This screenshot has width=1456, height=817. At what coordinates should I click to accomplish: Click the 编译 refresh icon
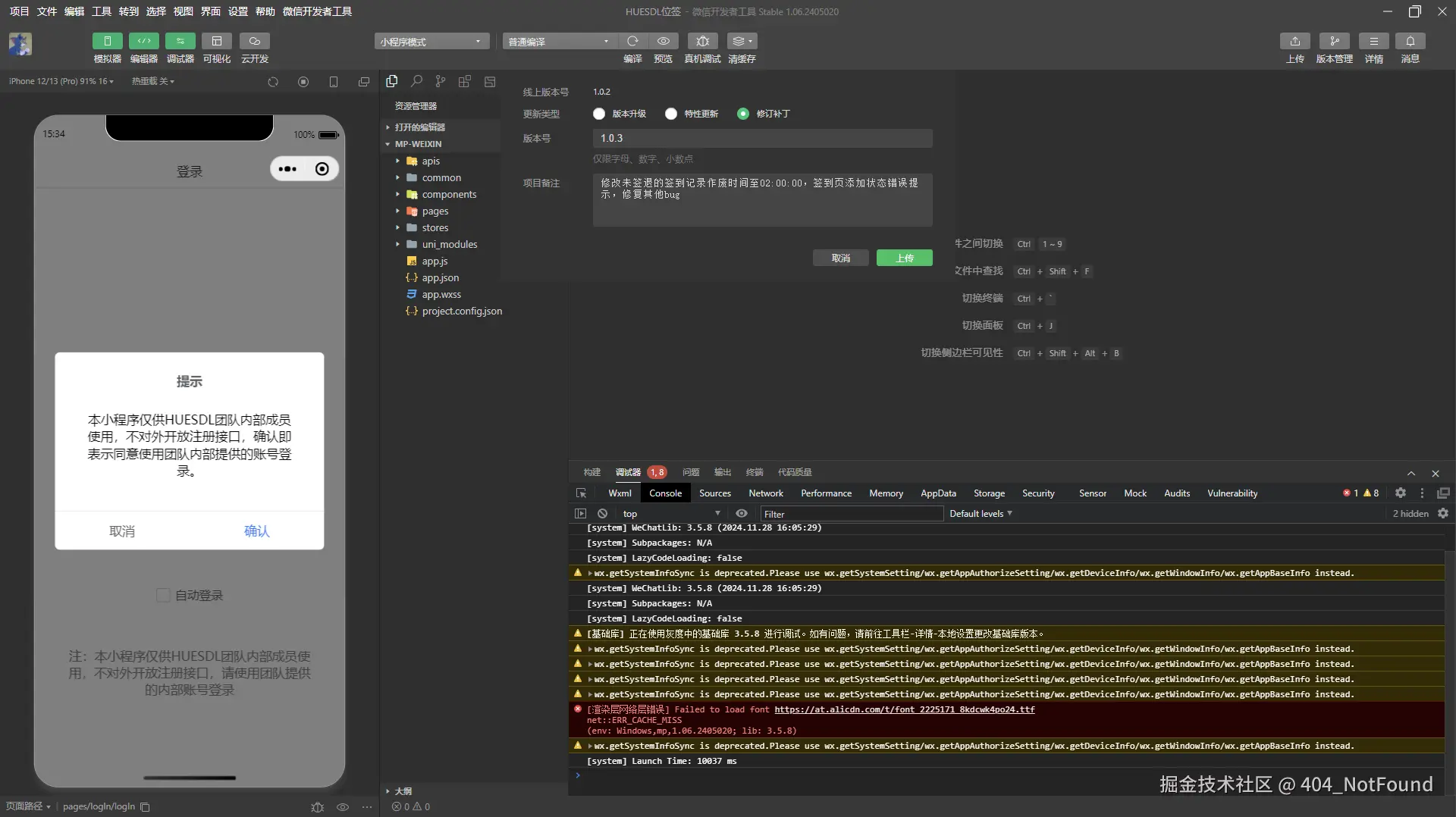pyautogui.click(x=632, y=41)
